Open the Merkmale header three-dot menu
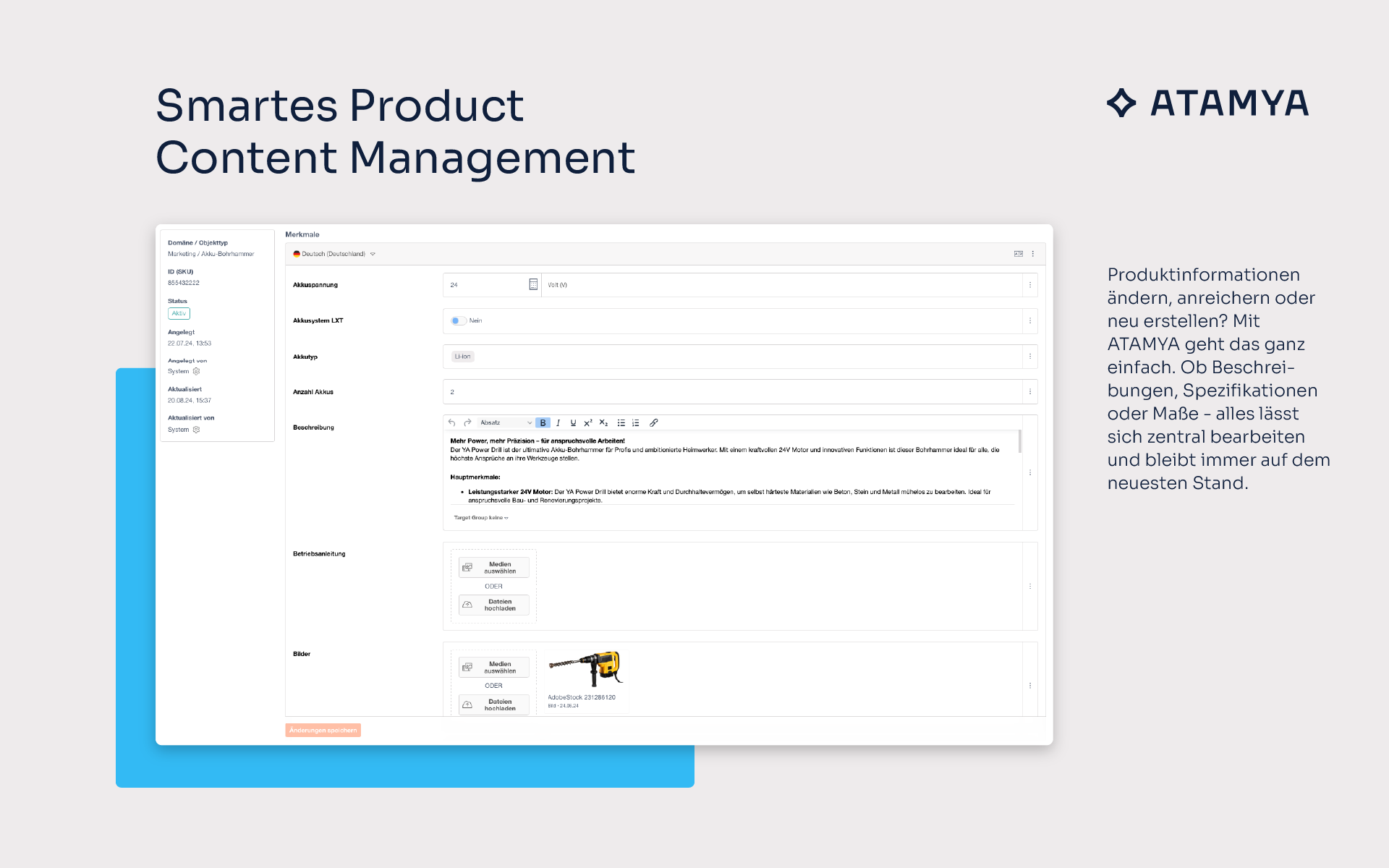 [1033, 254]
